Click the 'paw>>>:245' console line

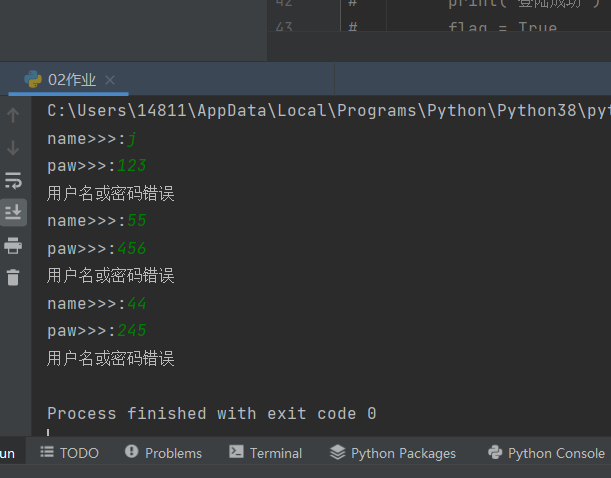[97, 331]
